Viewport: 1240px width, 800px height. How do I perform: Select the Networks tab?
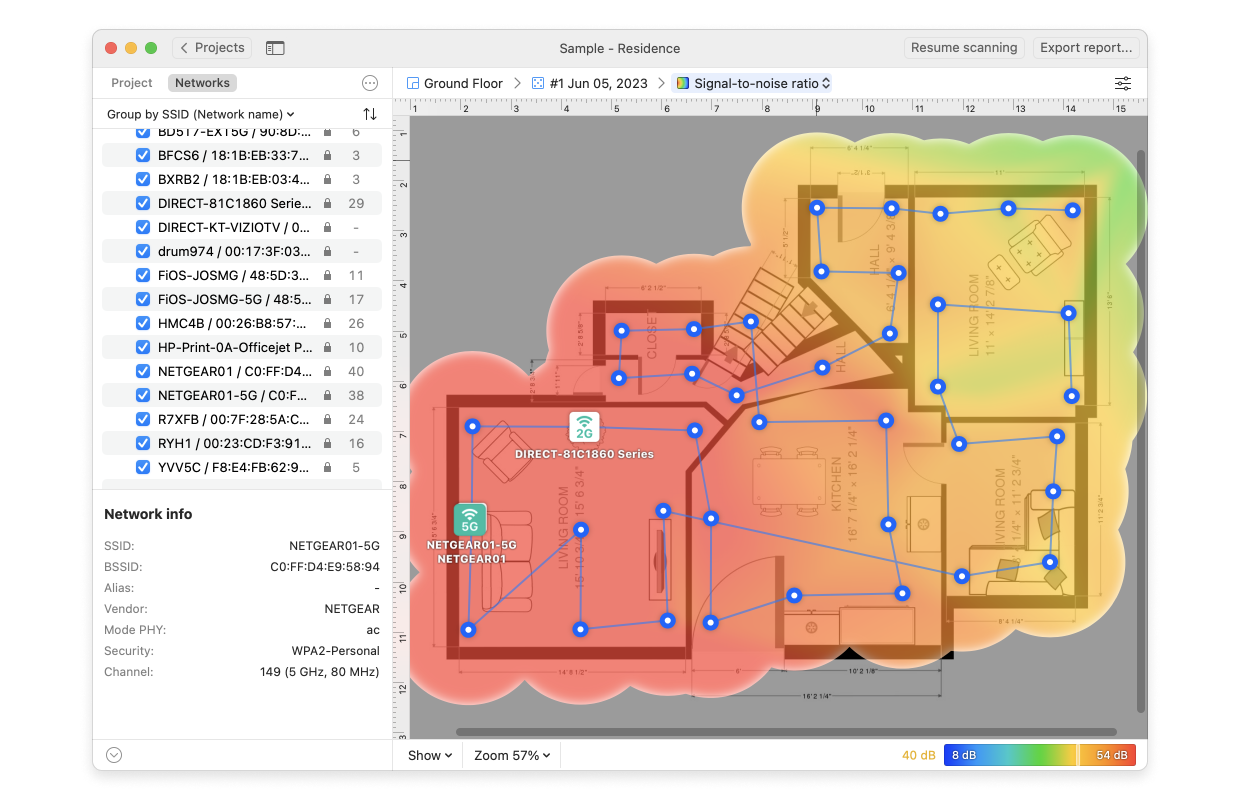202,82
